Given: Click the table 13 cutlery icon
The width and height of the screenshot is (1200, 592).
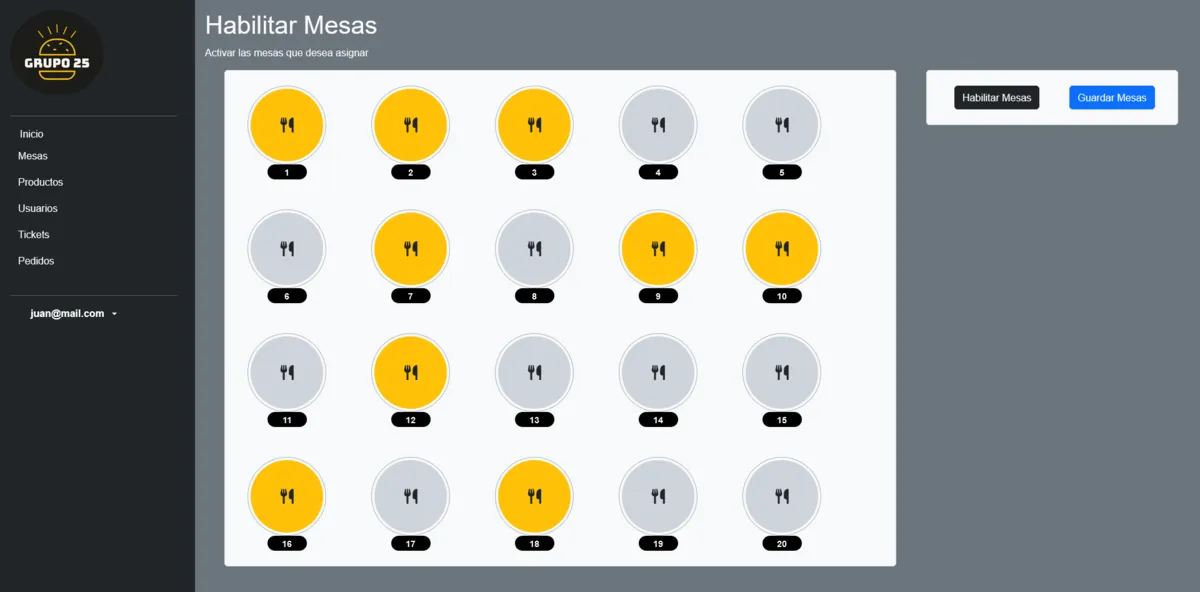Looking at the screenshot, I should click(534, 373).
